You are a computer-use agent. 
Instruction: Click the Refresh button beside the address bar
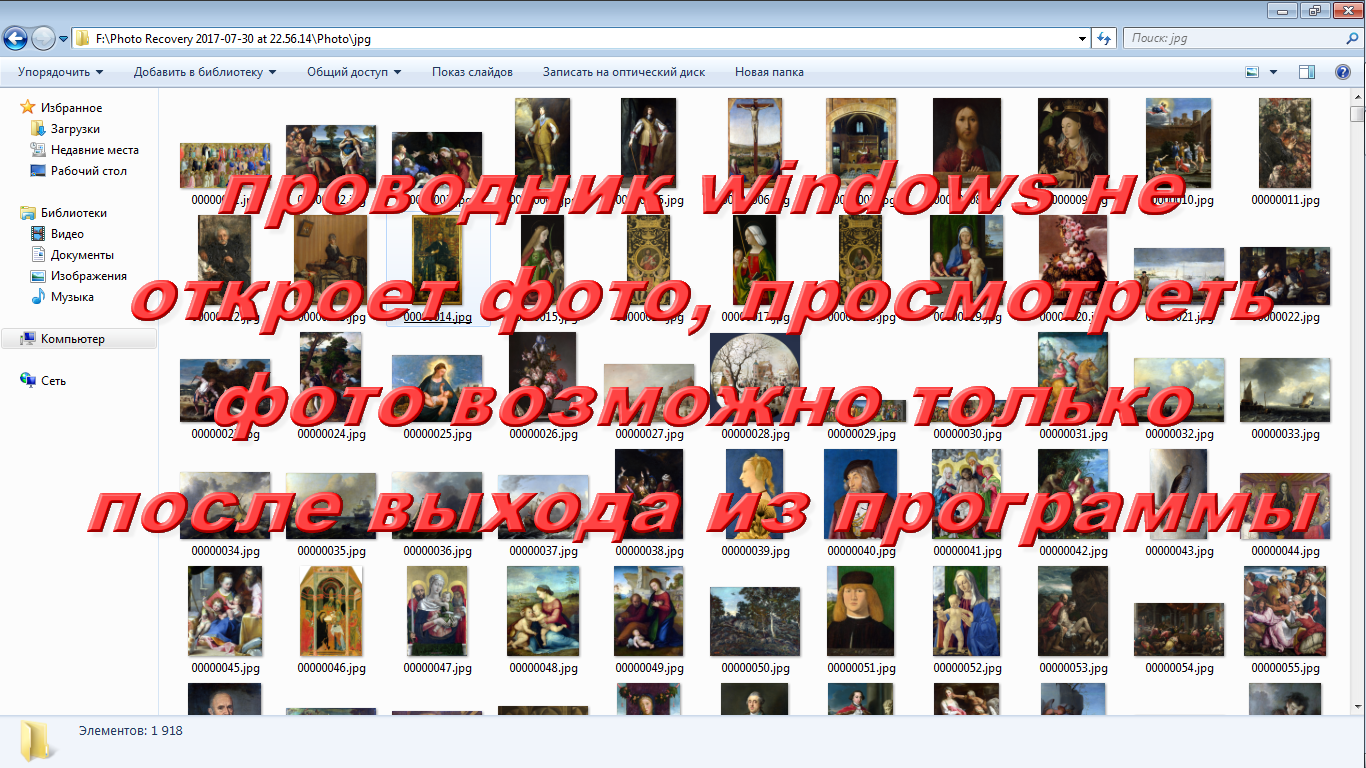point(1104,39)
